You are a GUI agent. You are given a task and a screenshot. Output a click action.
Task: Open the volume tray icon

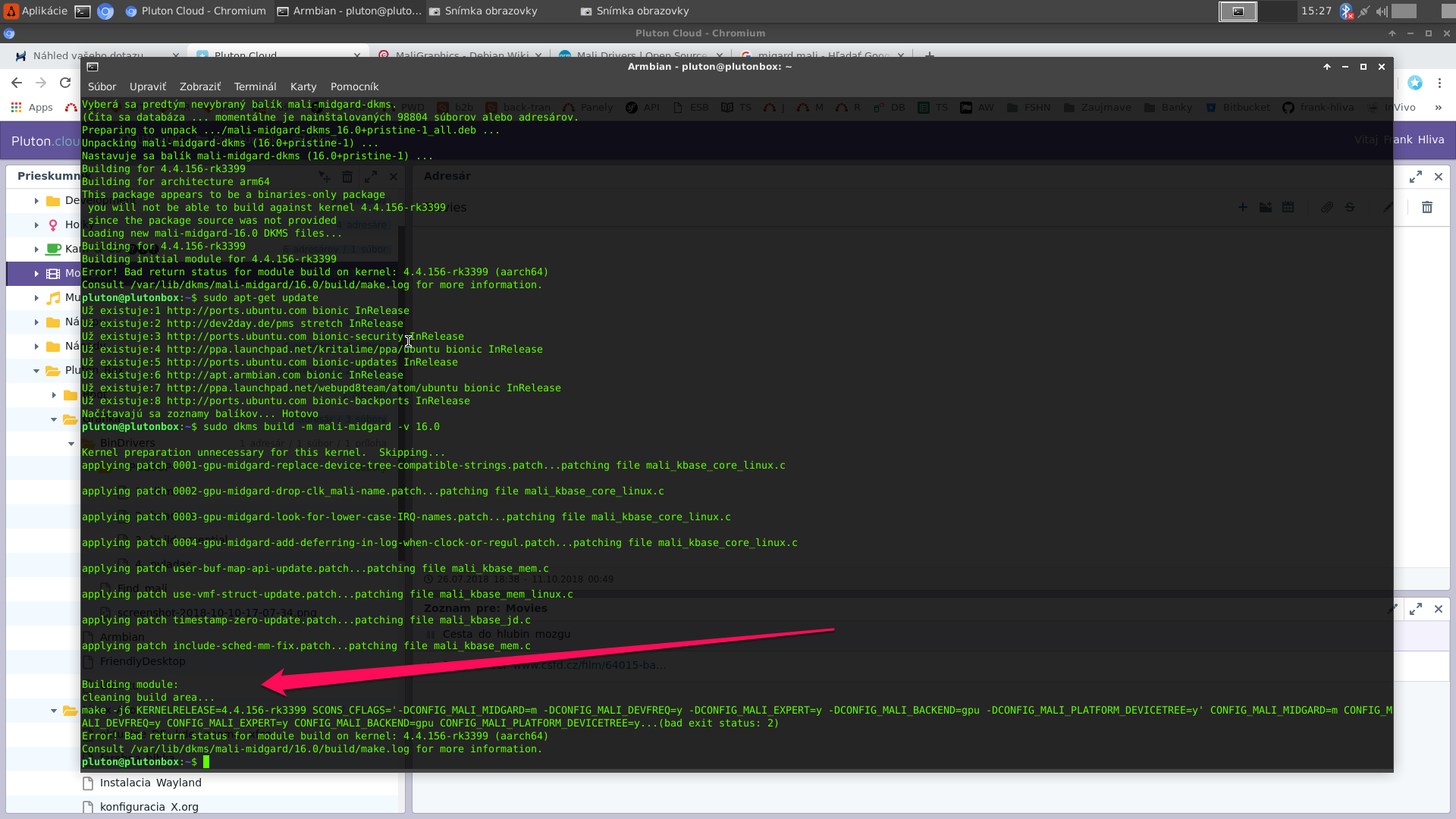click(1382, 11)
